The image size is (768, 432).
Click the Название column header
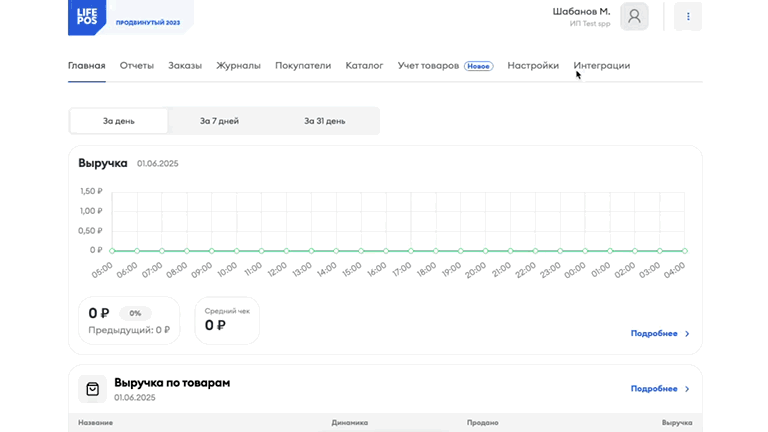tap(96, 423)
